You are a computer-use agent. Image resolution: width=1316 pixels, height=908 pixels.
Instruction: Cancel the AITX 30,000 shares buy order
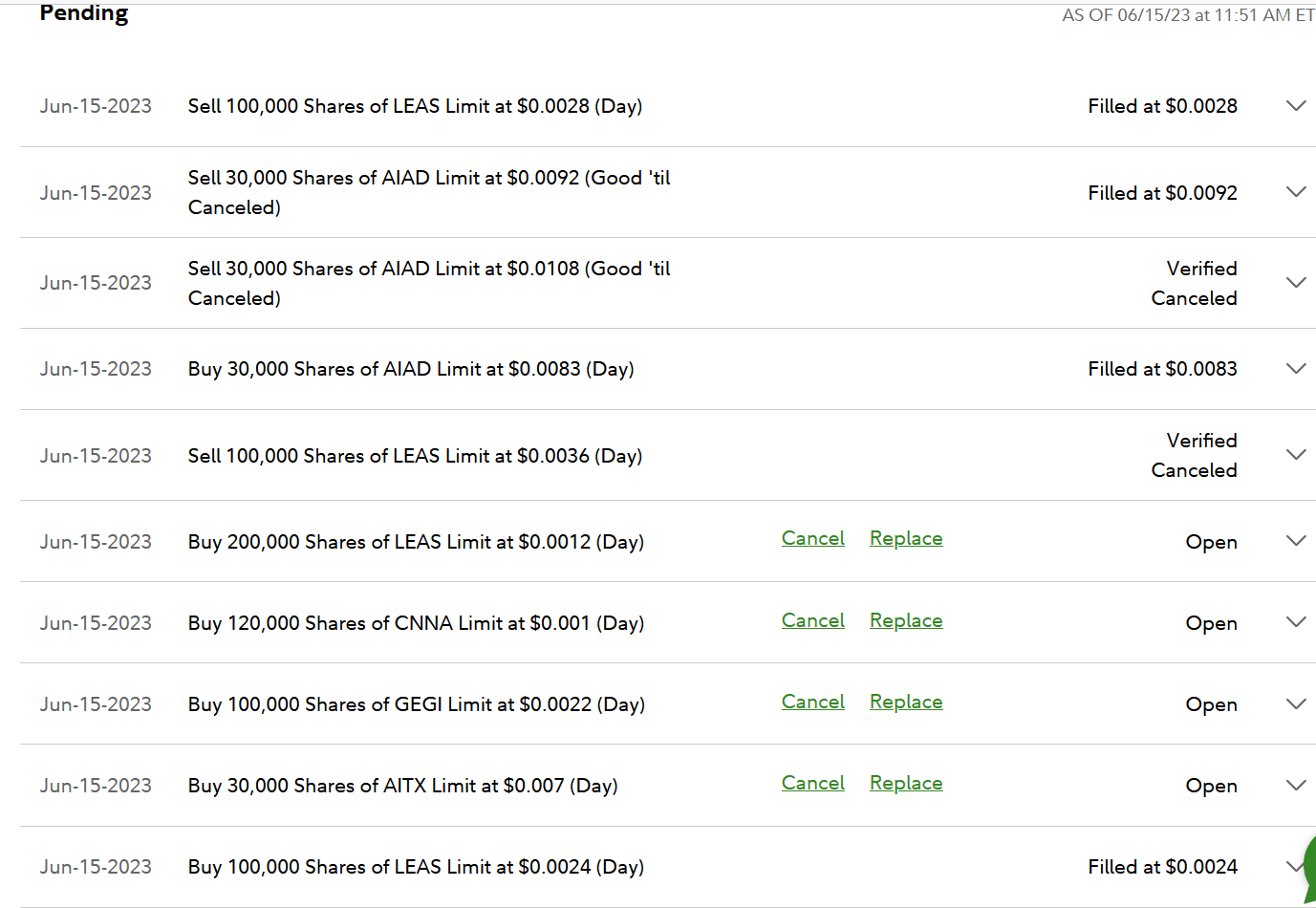[812, 784]
